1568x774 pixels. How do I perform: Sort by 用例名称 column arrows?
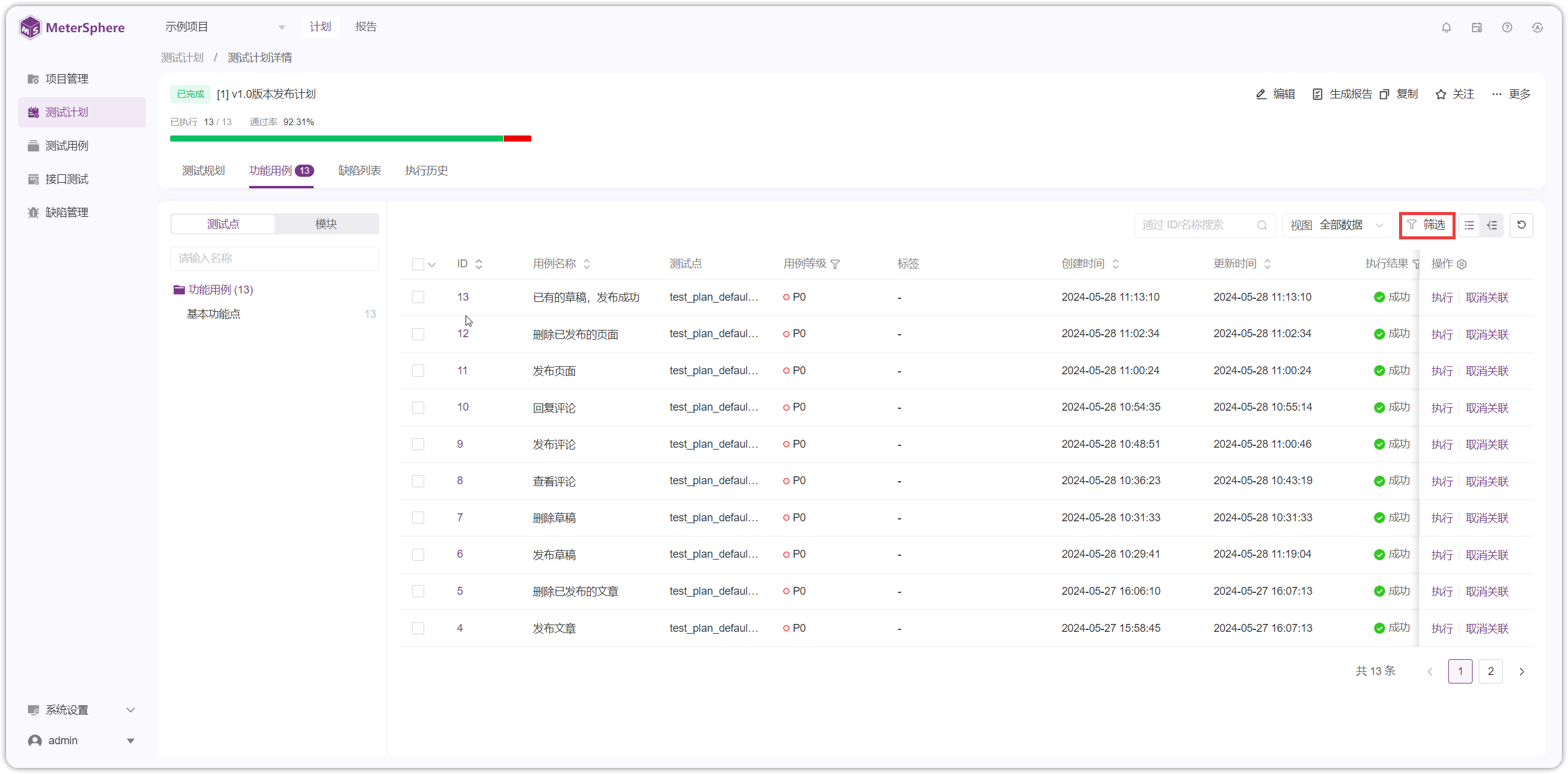pyautogui.click(x=586, y=264)
